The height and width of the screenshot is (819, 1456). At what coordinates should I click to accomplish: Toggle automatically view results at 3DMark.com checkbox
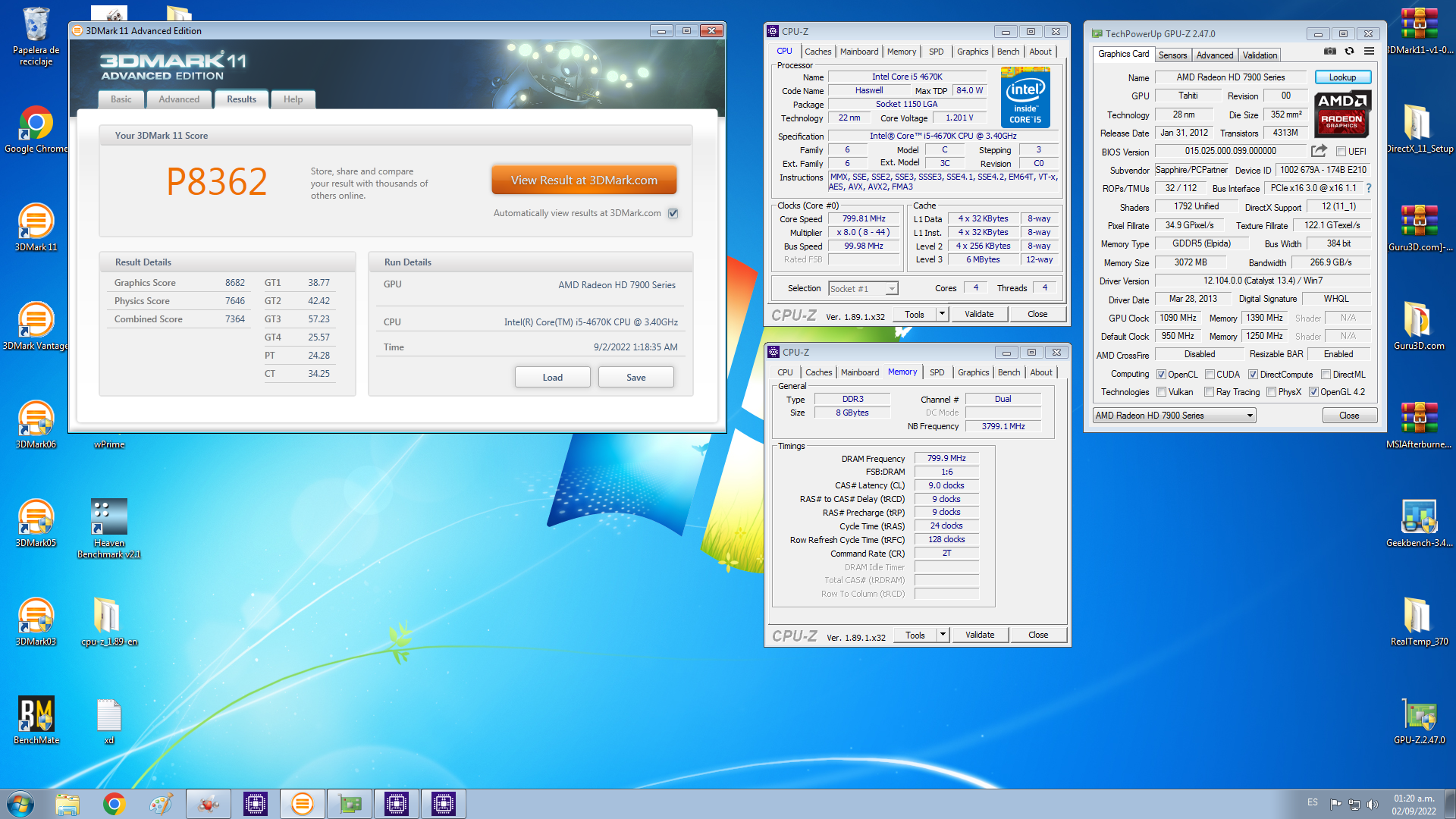click(x=673, y=213)
